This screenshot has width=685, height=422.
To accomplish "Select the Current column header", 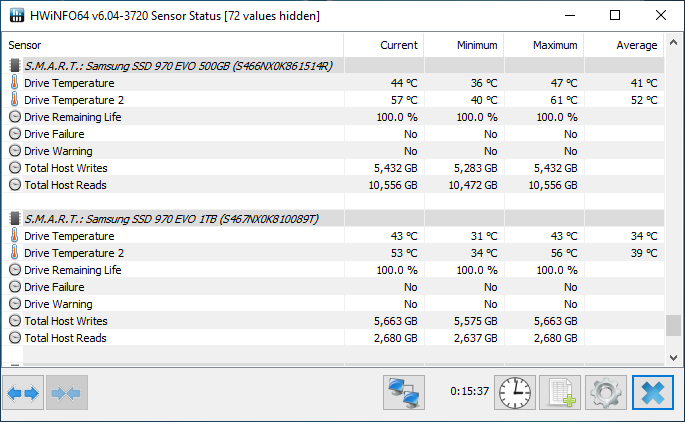I will pyautogui.click(x=384, y=45).
